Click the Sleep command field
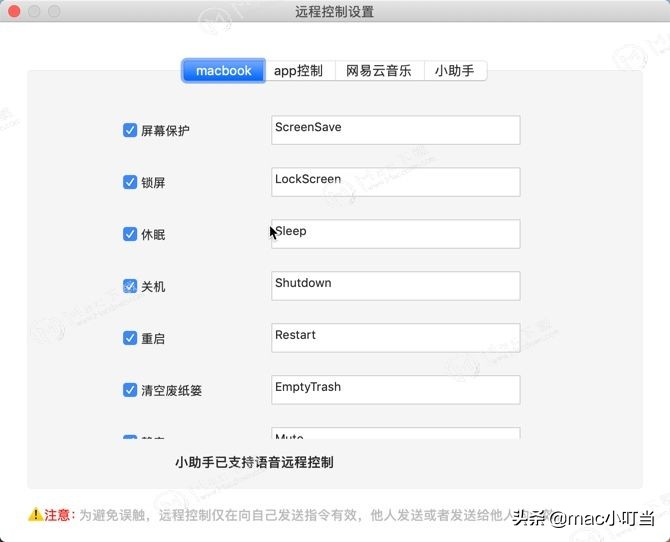Screen dimensions: 670x542 [x=396, y=234]
